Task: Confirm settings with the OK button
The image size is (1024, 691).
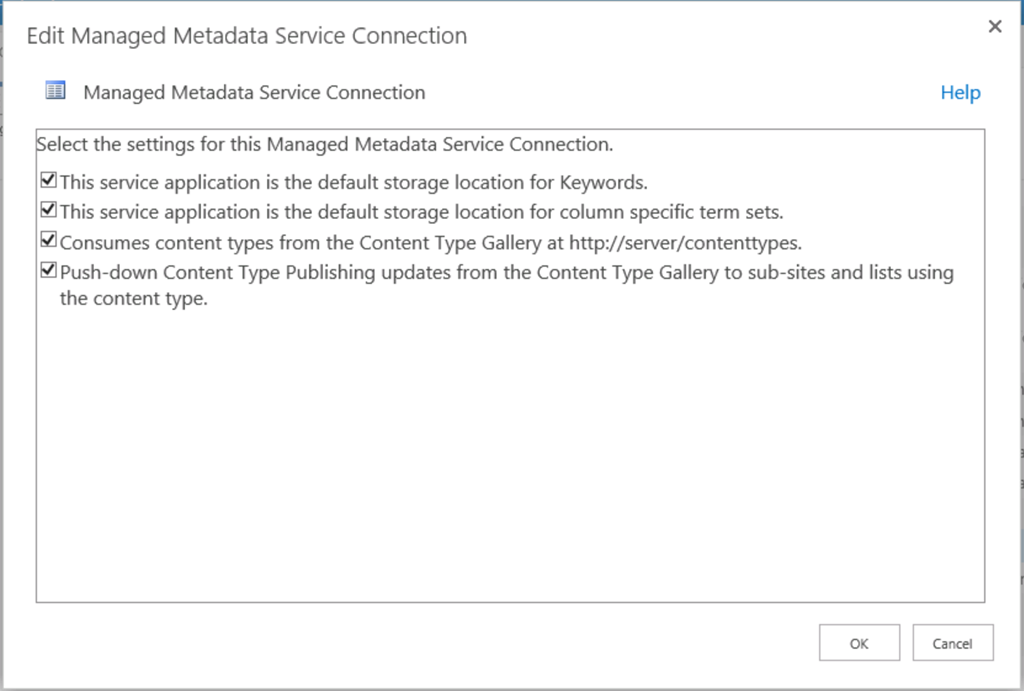Action: [859, 643]
